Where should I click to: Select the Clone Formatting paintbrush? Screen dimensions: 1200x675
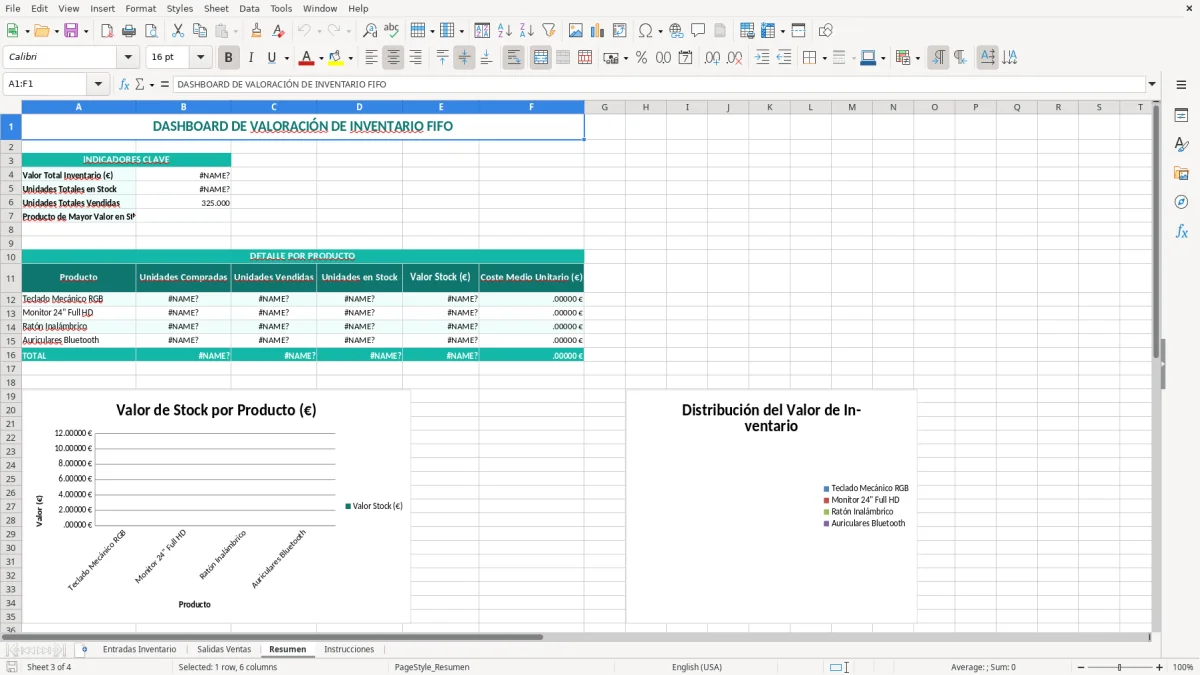pos(257,31)
